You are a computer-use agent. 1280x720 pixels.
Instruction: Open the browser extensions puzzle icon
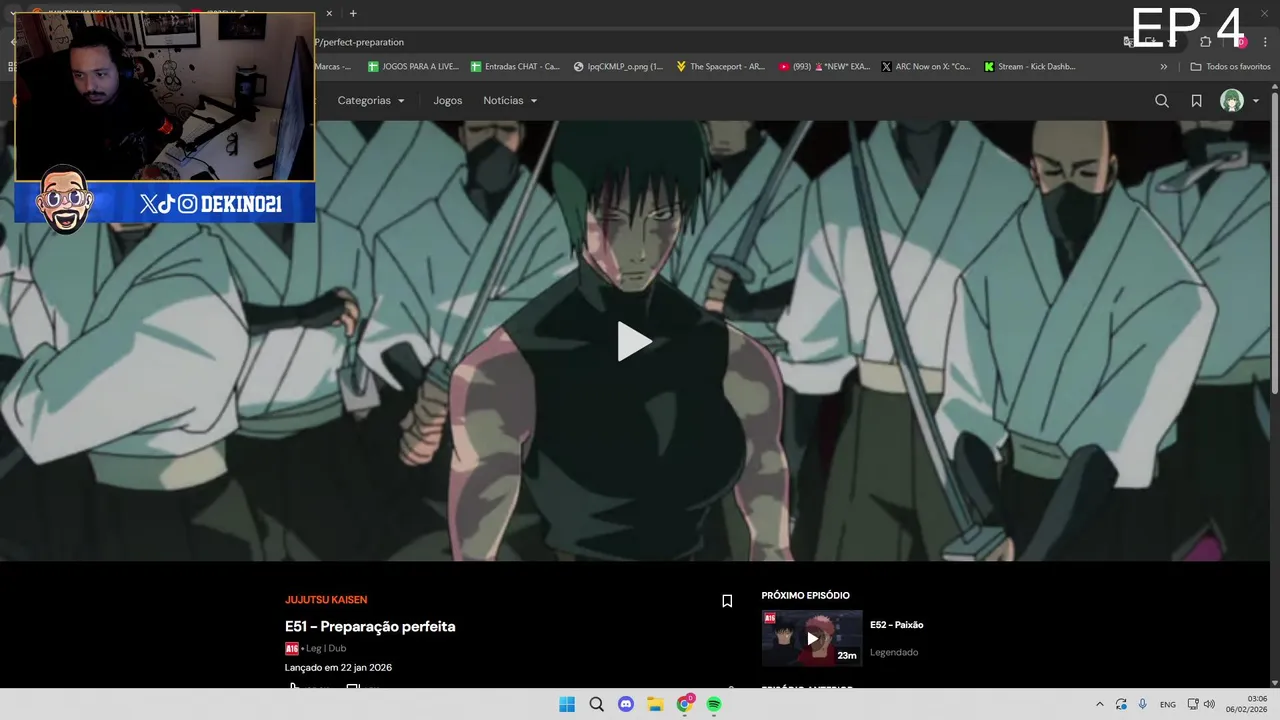pyautogui.click(x=1205, y=42)
